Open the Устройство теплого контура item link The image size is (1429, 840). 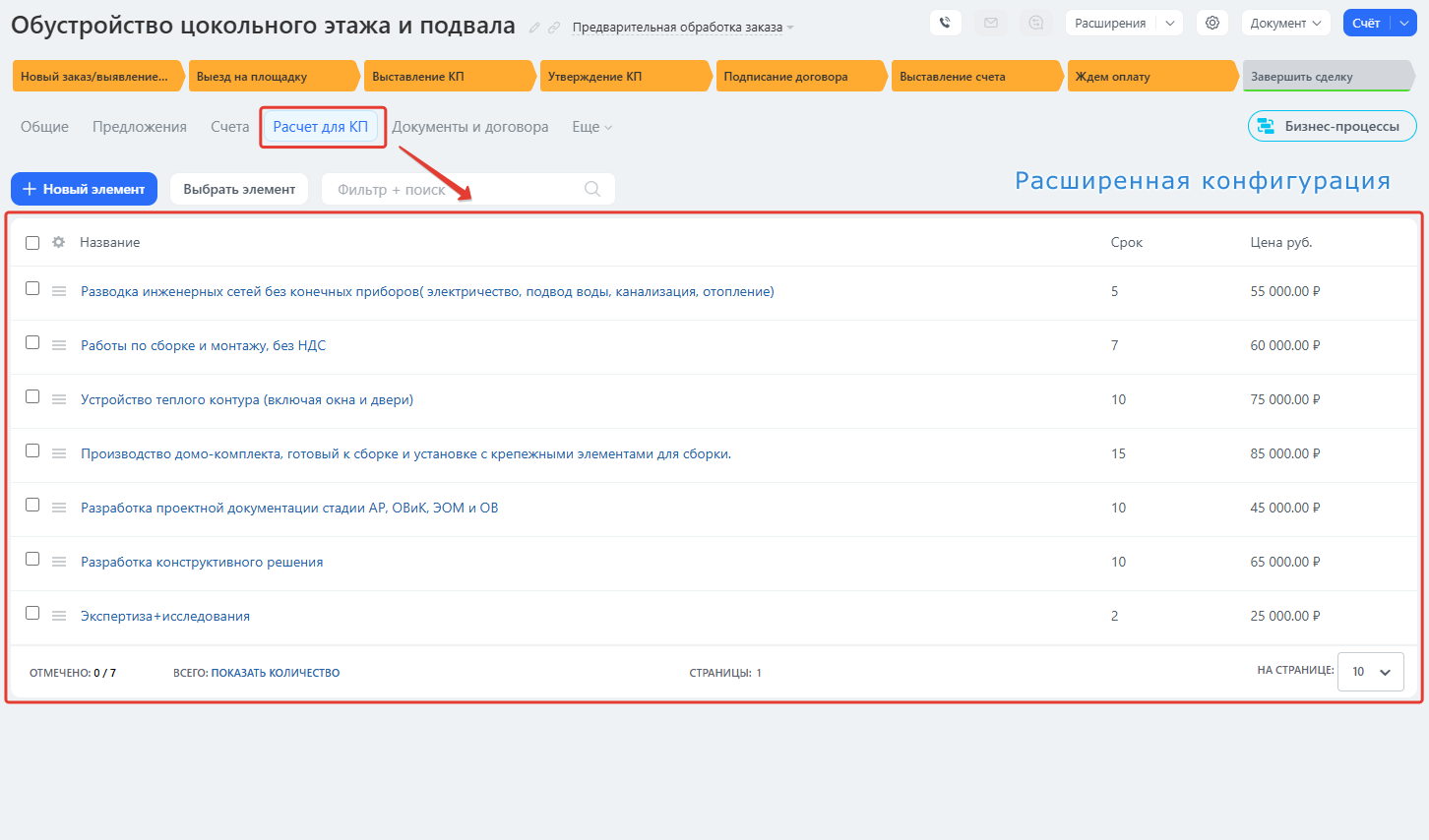point(247,399)
